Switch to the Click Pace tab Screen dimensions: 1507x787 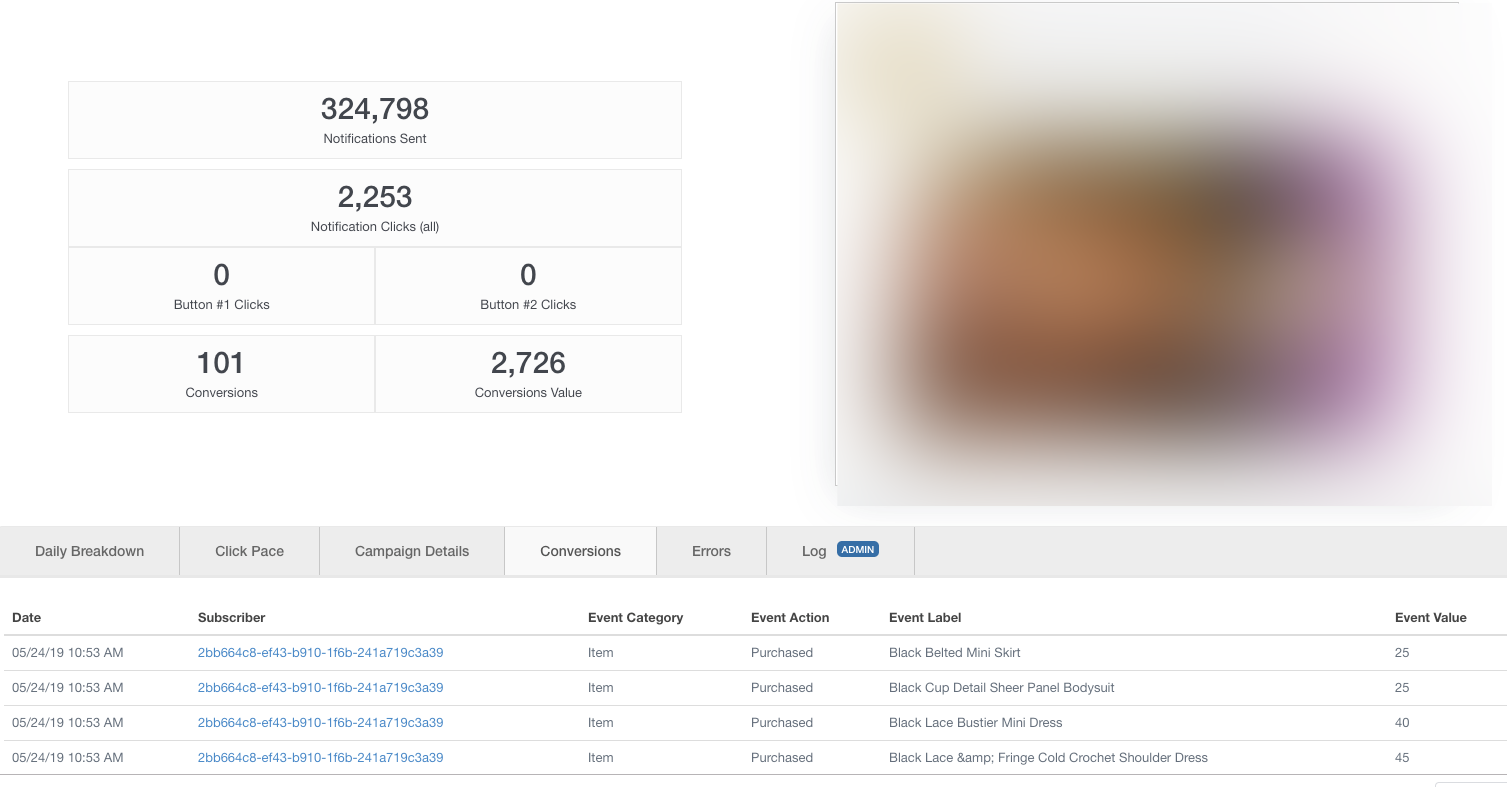pos(250,551)
